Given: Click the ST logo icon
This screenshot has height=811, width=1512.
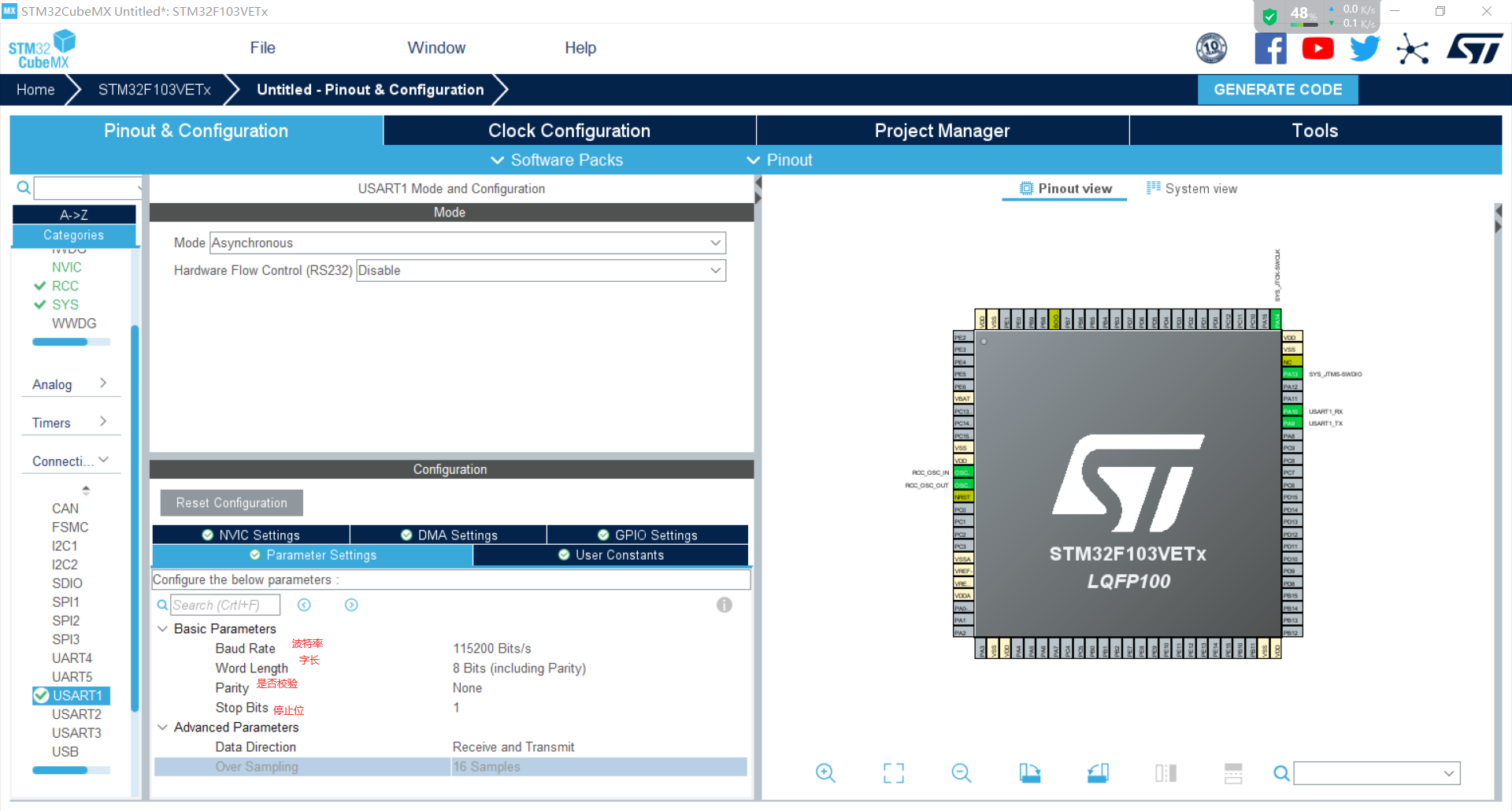Looking at the screenshot, I should pos(1474,49).
